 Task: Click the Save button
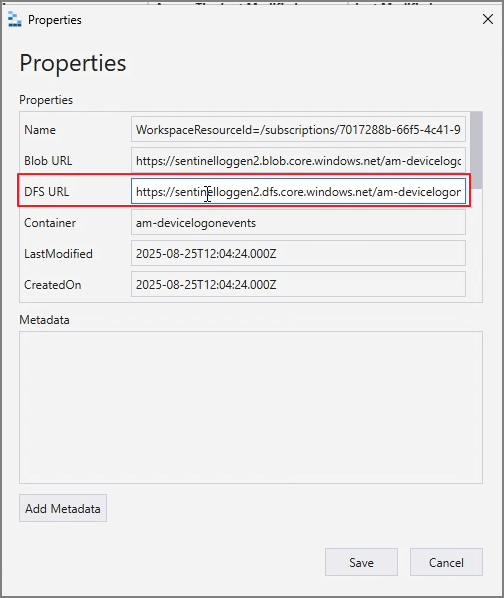pyautogui.click(x=361, y=562)
